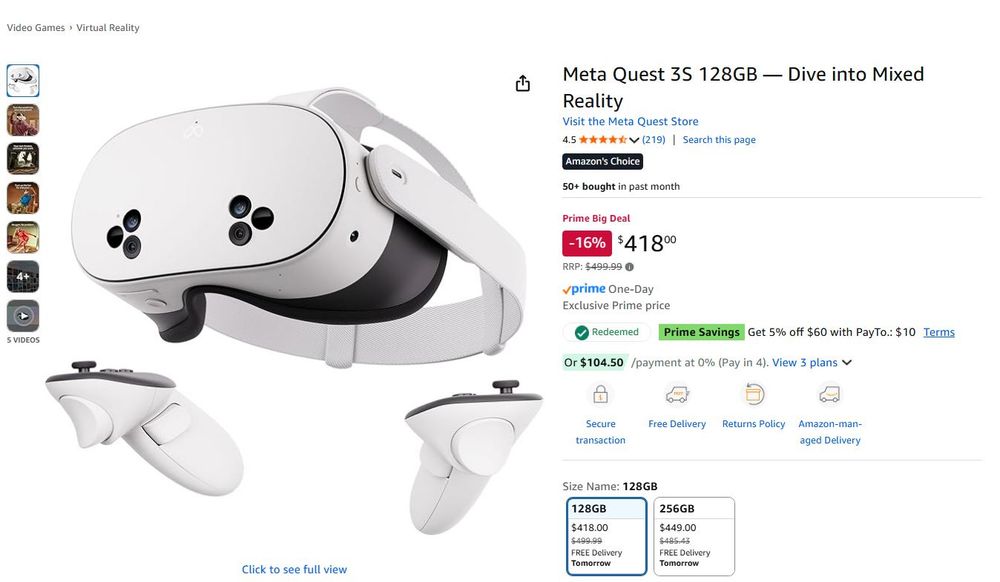Select the 128GB size option
The height and width of the screenshot is (582, 1000).
pyautogui.click(x=607, y=537)
